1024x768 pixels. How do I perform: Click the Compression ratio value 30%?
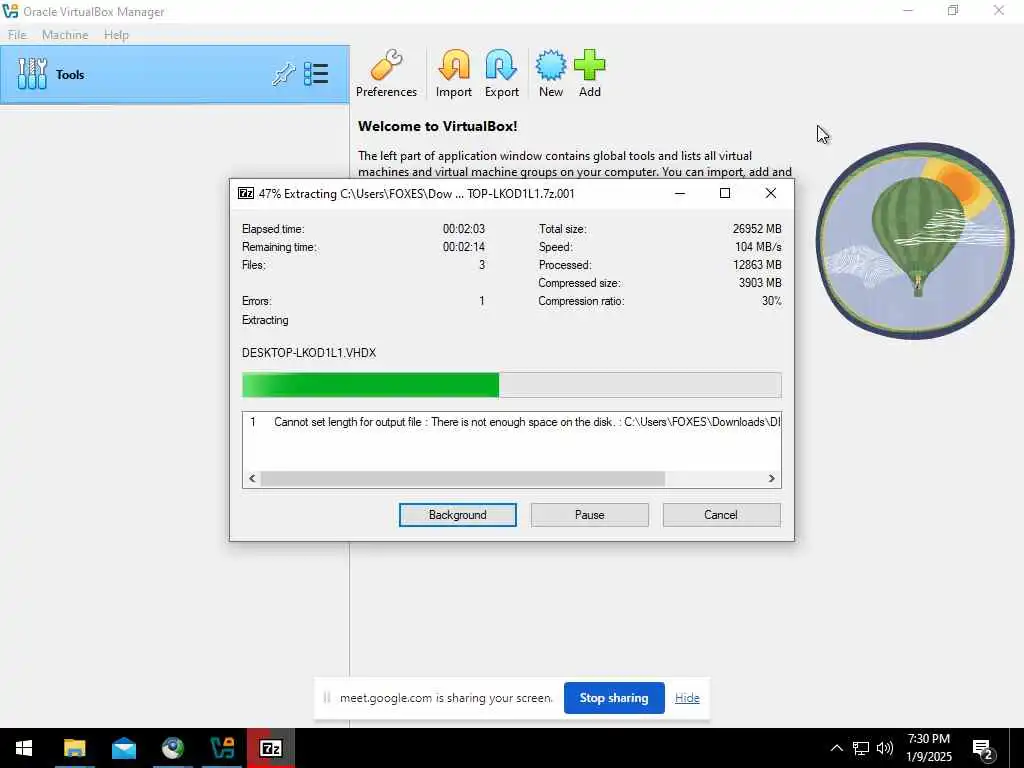tap(771, 301)
